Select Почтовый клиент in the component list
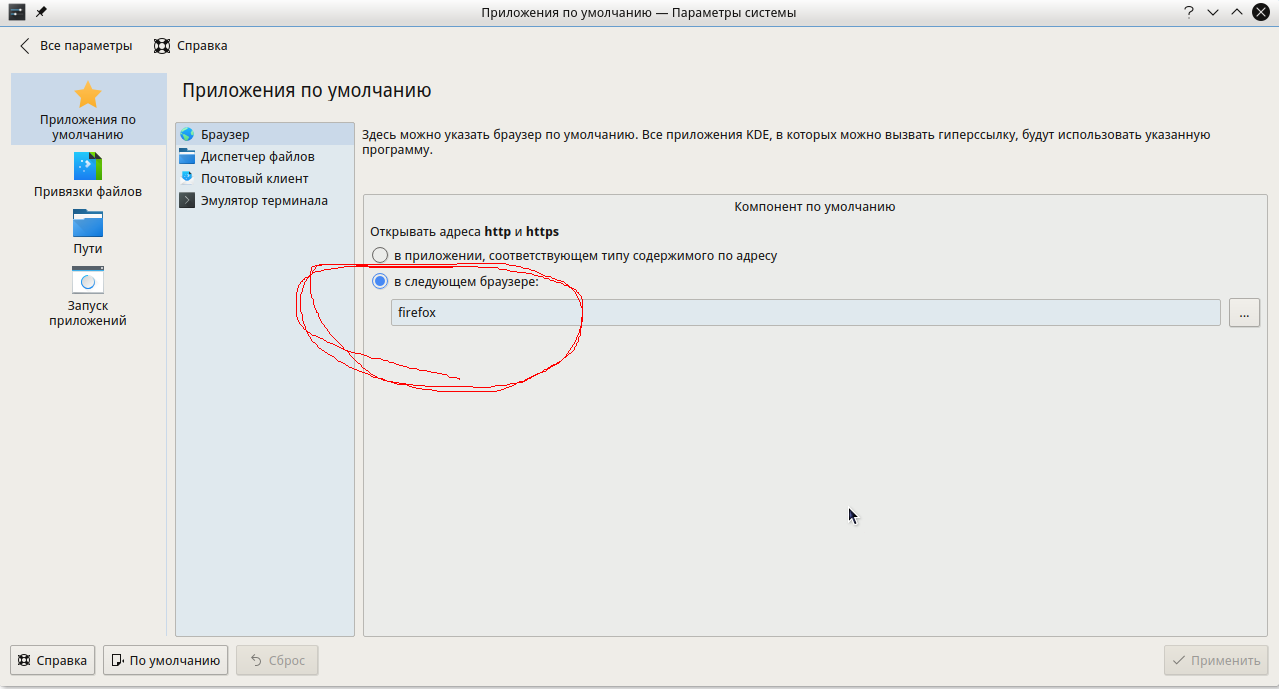The width and height of the screenshot is (1279, 689). [x=265, y=178]
